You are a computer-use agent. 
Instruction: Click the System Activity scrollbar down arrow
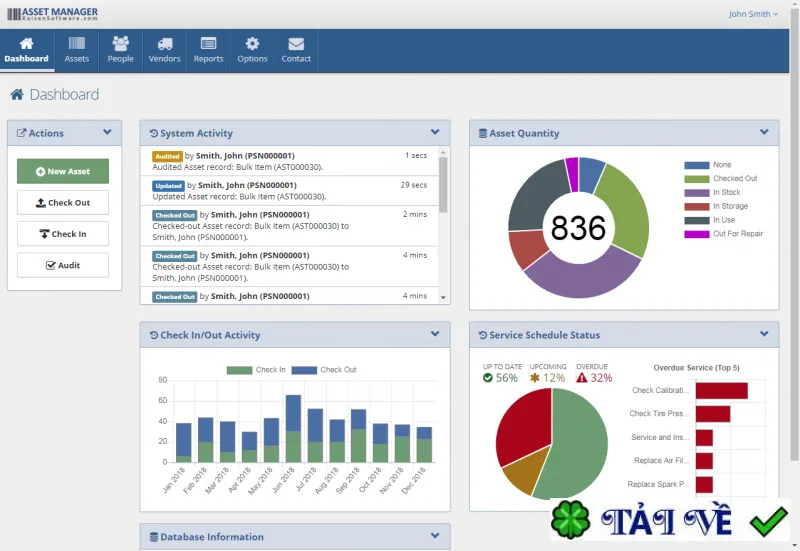443,297
